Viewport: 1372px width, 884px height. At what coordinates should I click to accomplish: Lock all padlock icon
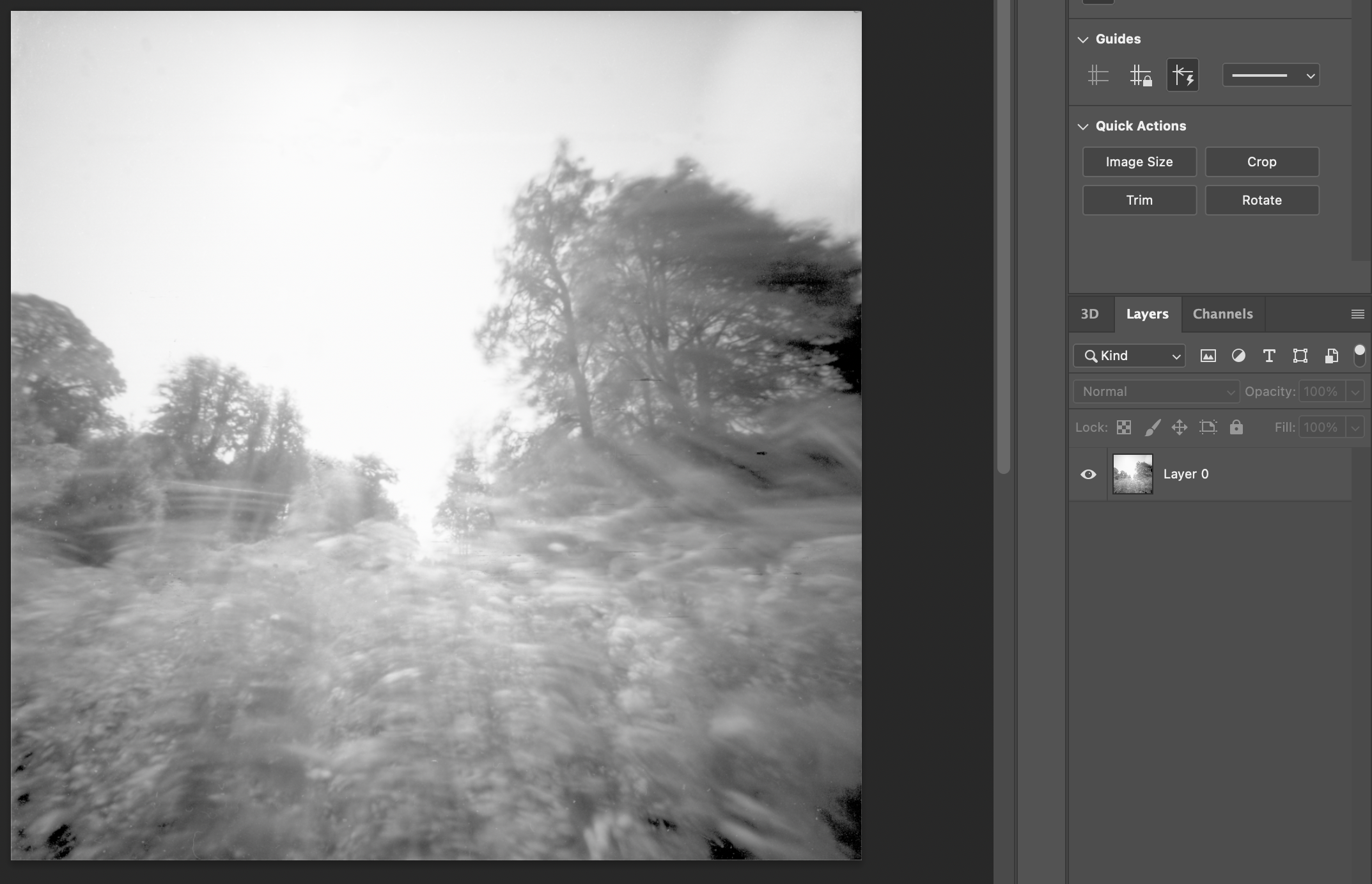coord(1236,427)
